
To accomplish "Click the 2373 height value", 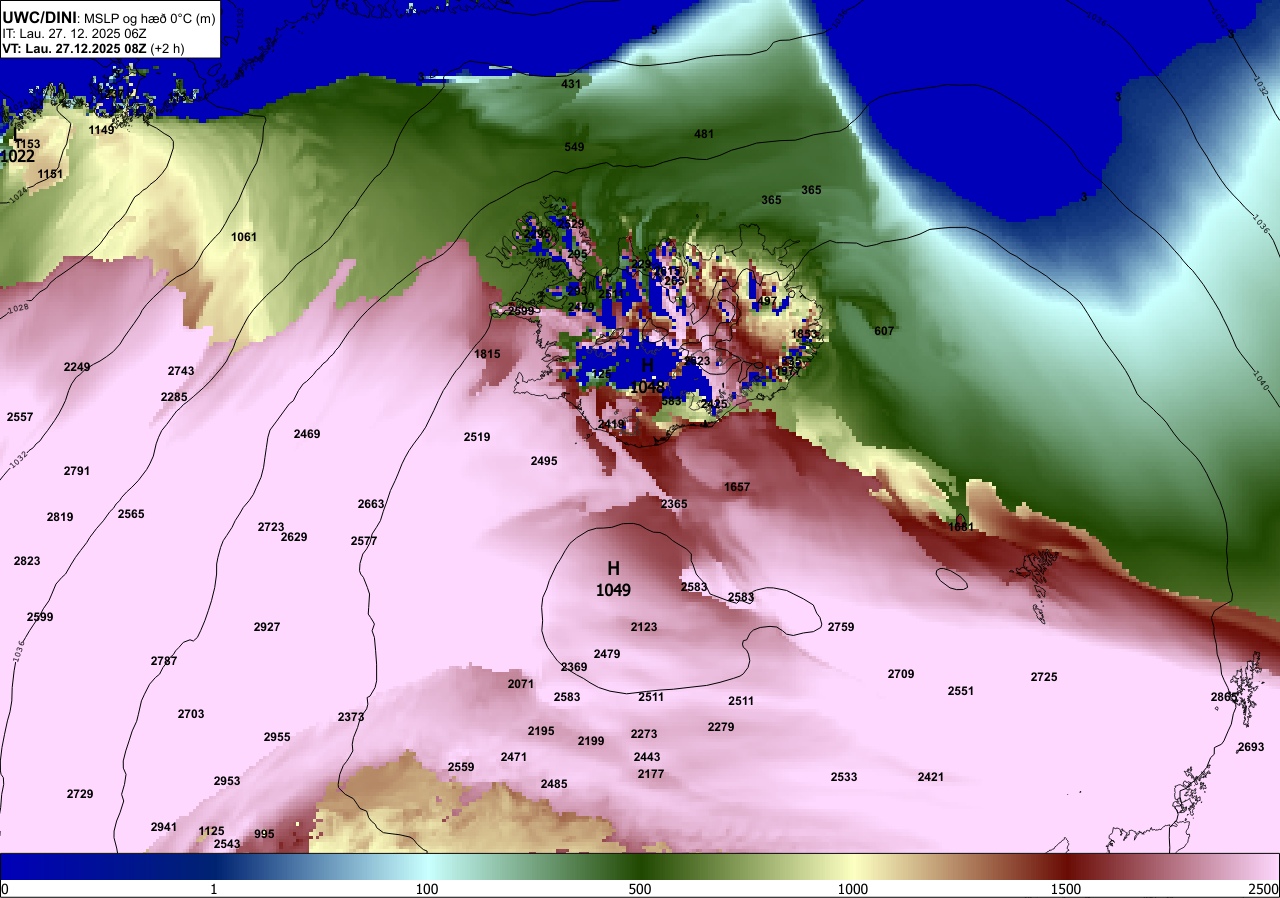I will 351,717.
